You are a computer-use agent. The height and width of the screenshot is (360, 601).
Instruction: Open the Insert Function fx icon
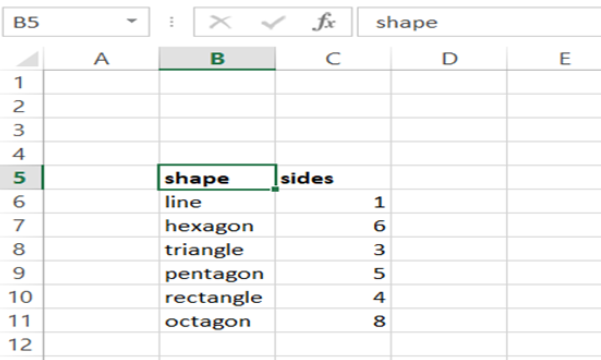point(324,22)
